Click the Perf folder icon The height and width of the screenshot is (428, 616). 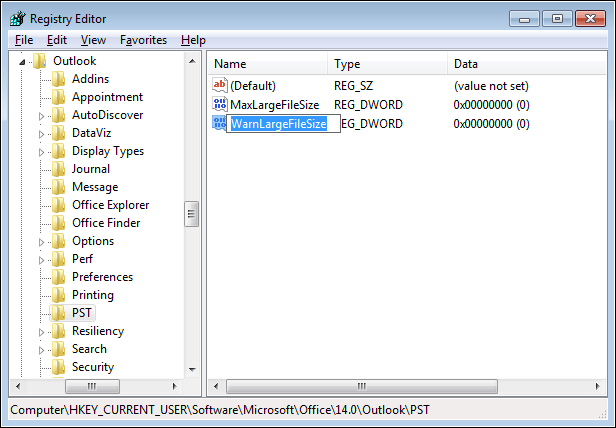(59, 259)
